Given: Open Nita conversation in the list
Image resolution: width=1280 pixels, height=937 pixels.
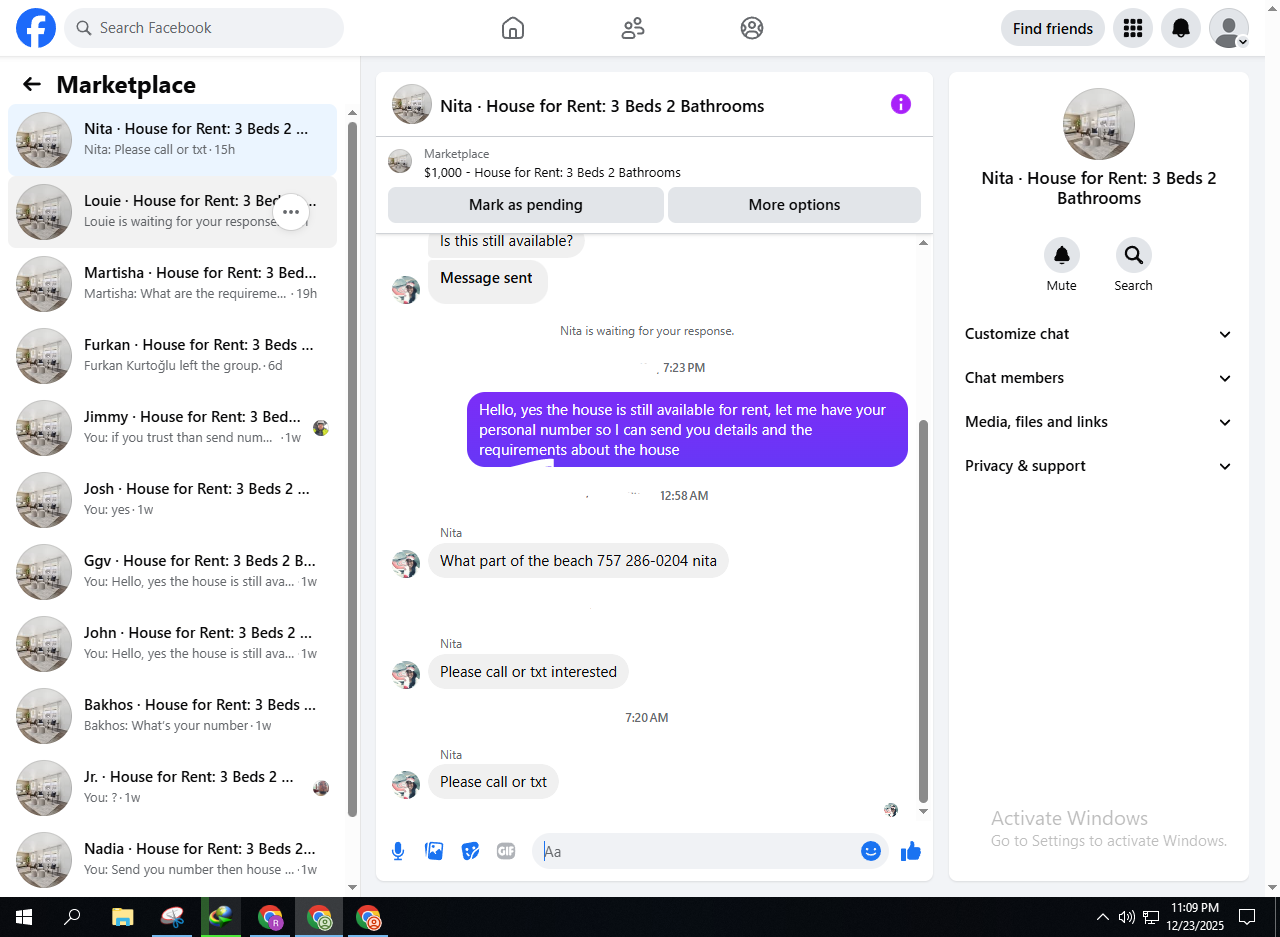Looking at the screenshot, I should tap(172, 140).
